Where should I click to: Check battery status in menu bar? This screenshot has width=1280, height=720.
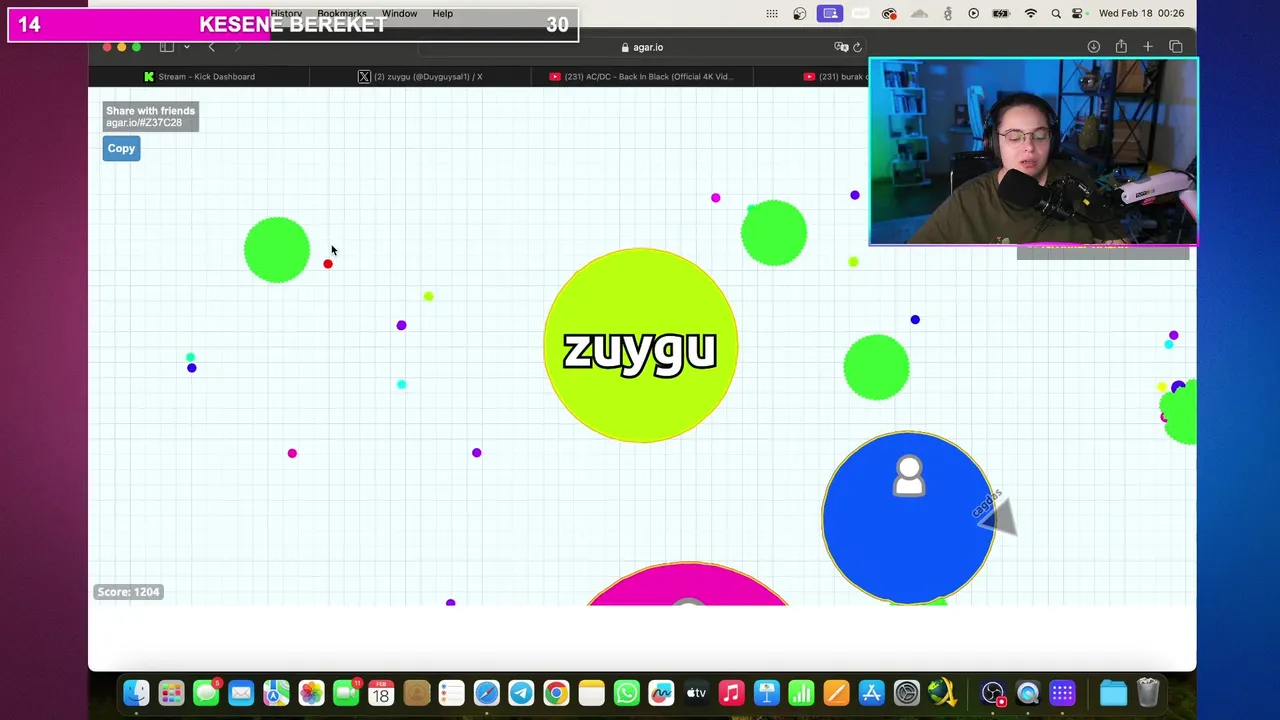coord(1001,13)
